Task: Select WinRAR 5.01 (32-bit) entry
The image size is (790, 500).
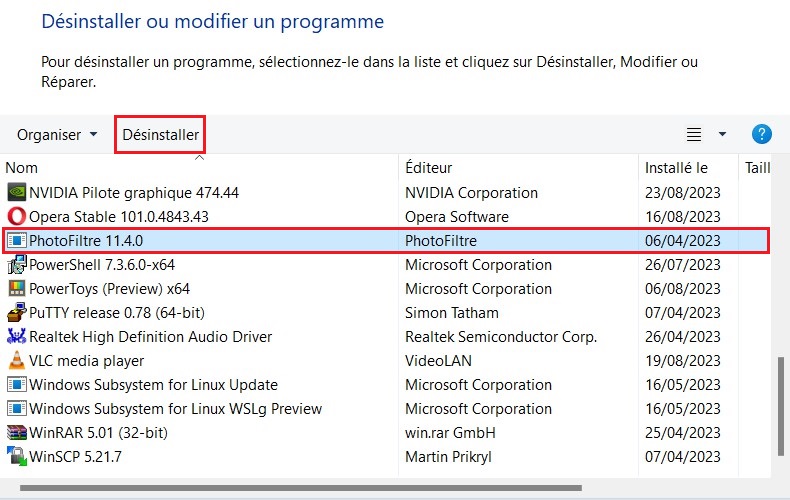Action: coord(98,432)
